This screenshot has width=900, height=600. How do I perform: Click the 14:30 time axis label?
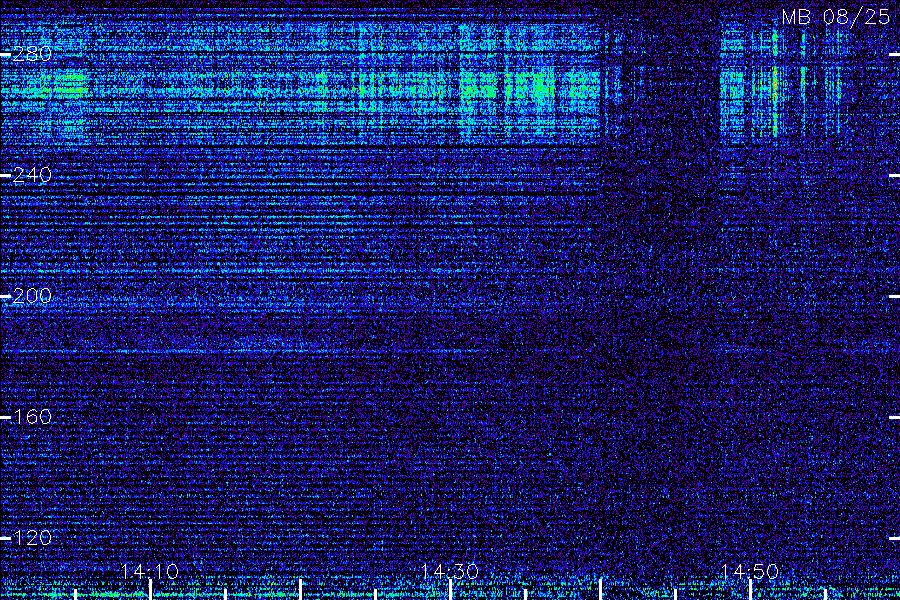[450, 571]
